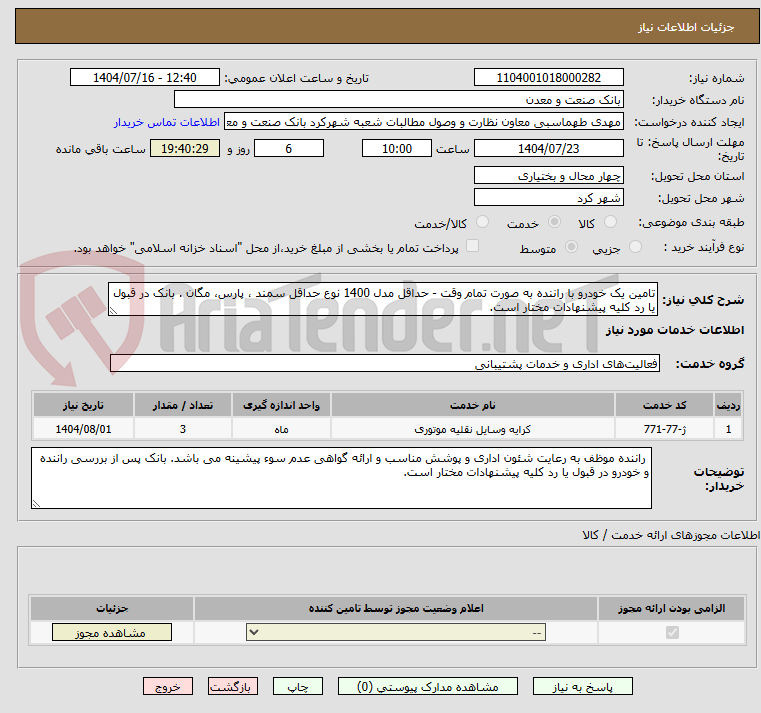The image size is (761, 713).
Task: Click the service code cell ژ-77-771
Action: point(664,429)
